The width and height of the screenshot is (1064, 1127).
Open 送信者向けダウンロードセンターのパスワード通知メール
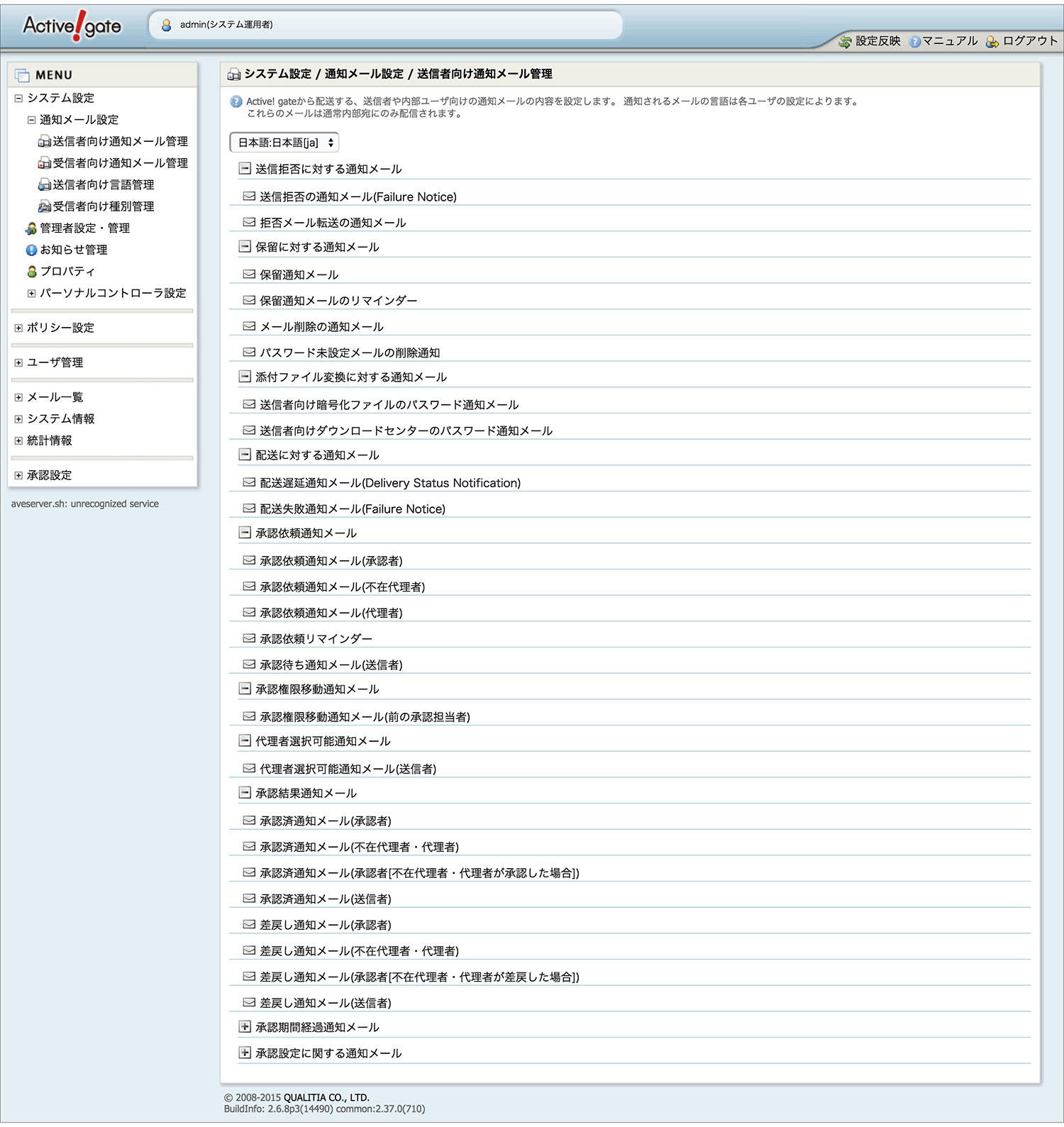tap(406, 431)
